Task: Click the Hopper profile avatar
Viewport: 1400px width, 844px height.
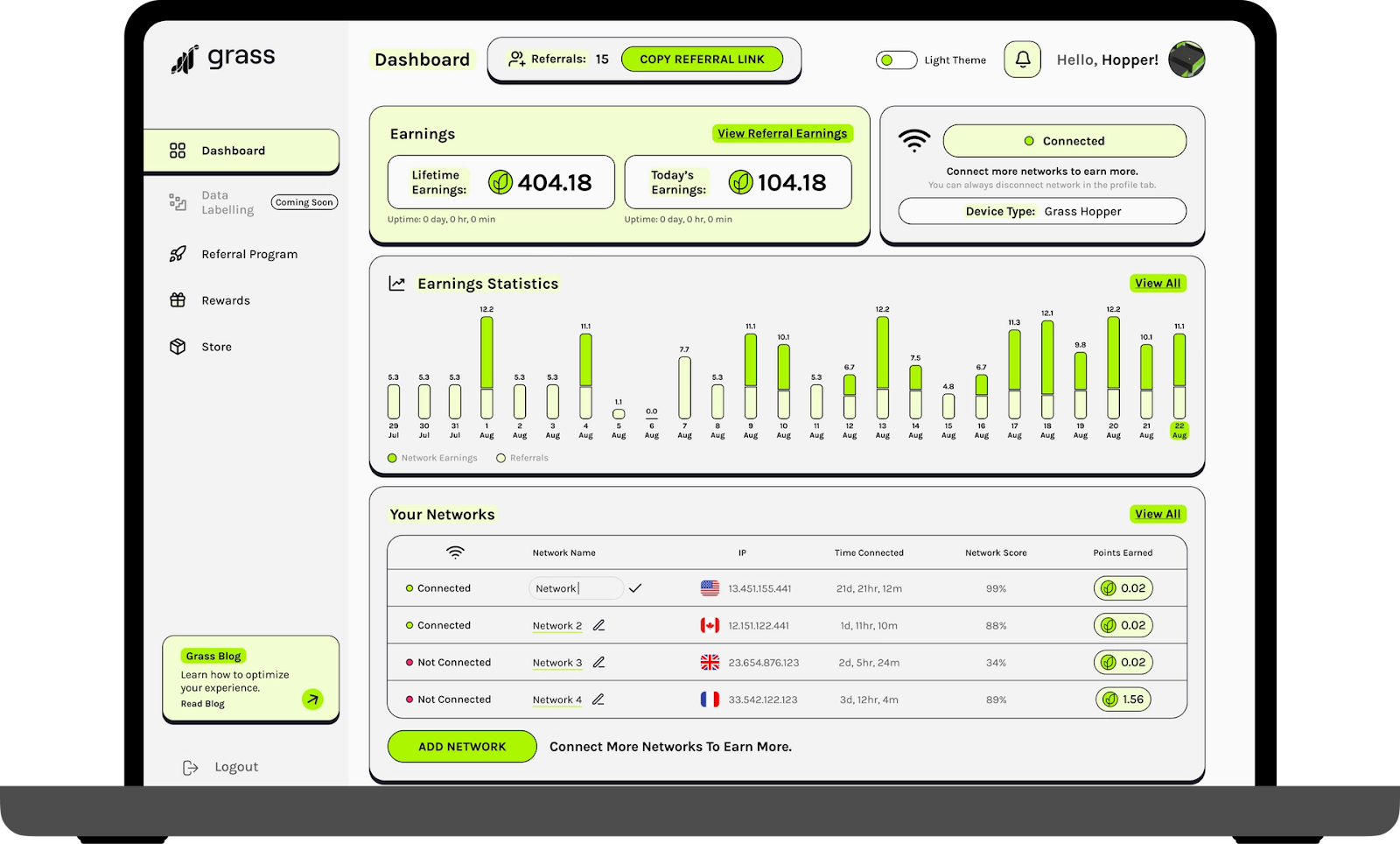Action: [x=1186, y=60]
